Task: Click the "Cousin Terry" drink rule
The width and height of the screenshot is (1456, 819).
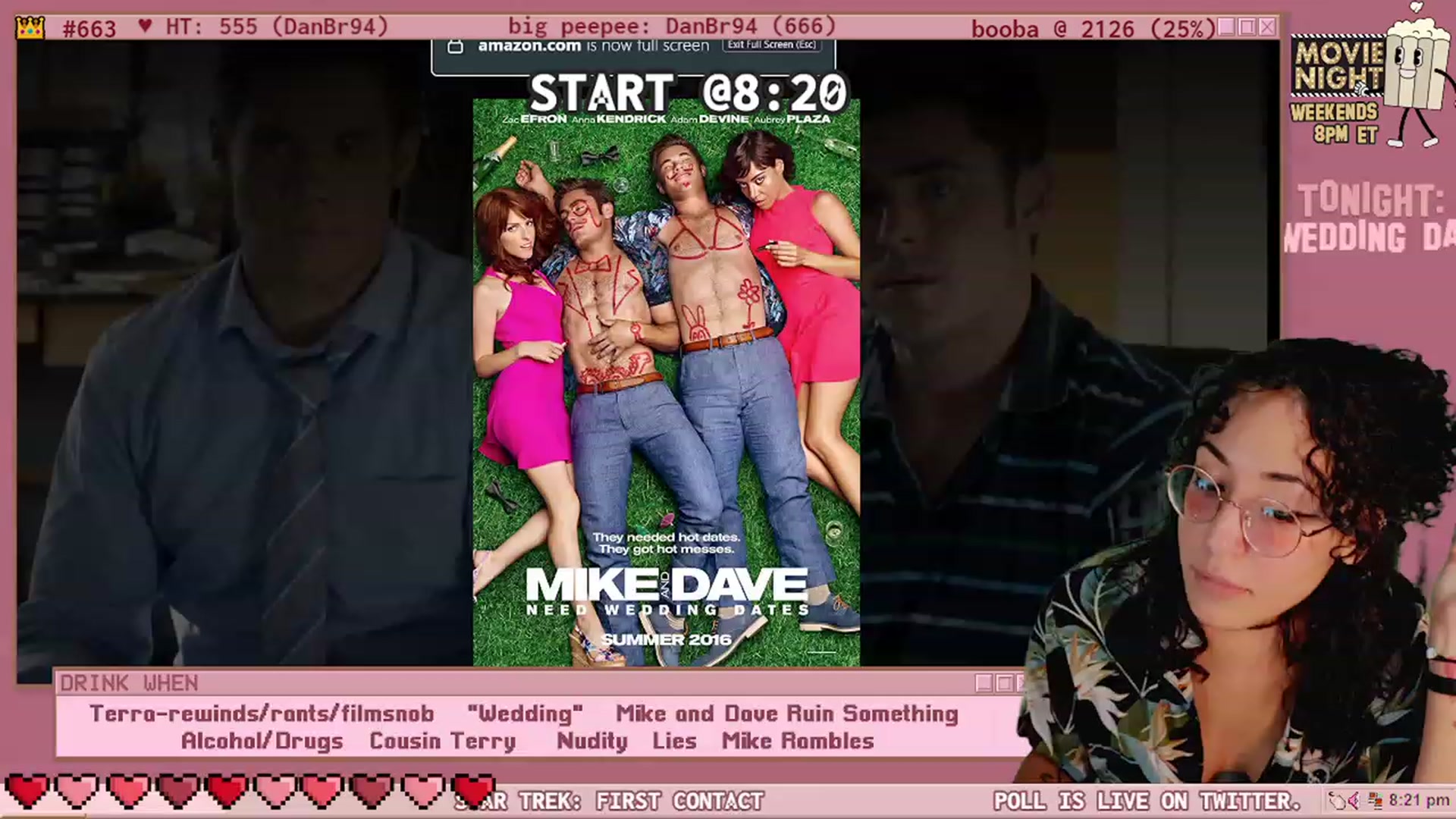Action: point(442,741)
